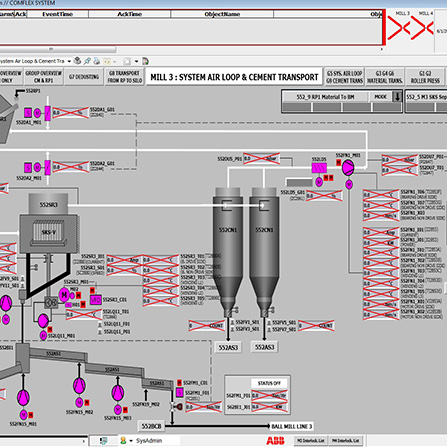Sort alarm list by AckTime column
This screenshot has width=447, height=447.
pyautogui.click(x=129, y=14)
